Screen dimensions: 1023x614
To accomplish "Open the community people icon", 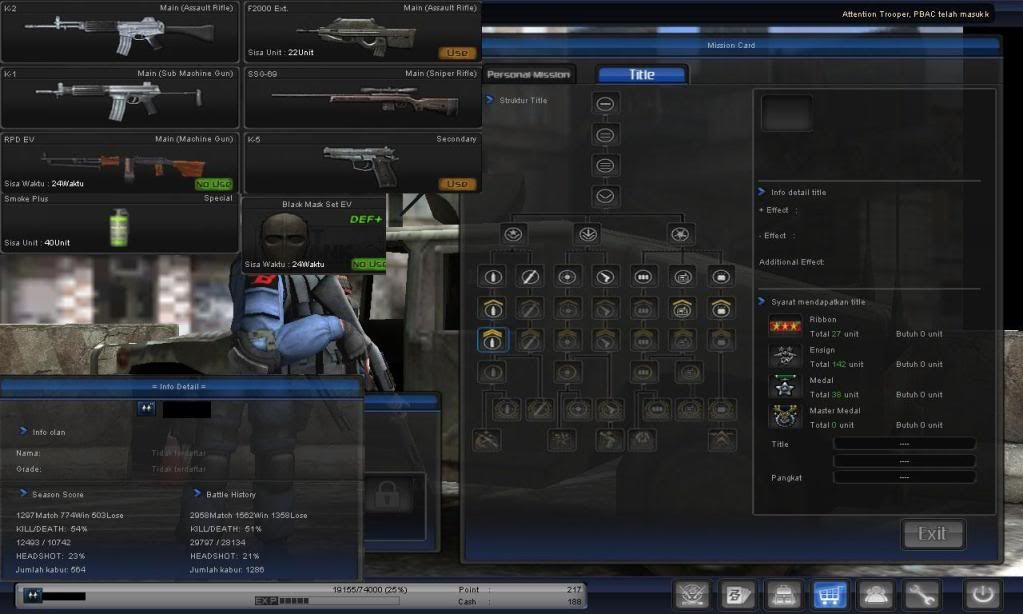I will click(875, 594).
